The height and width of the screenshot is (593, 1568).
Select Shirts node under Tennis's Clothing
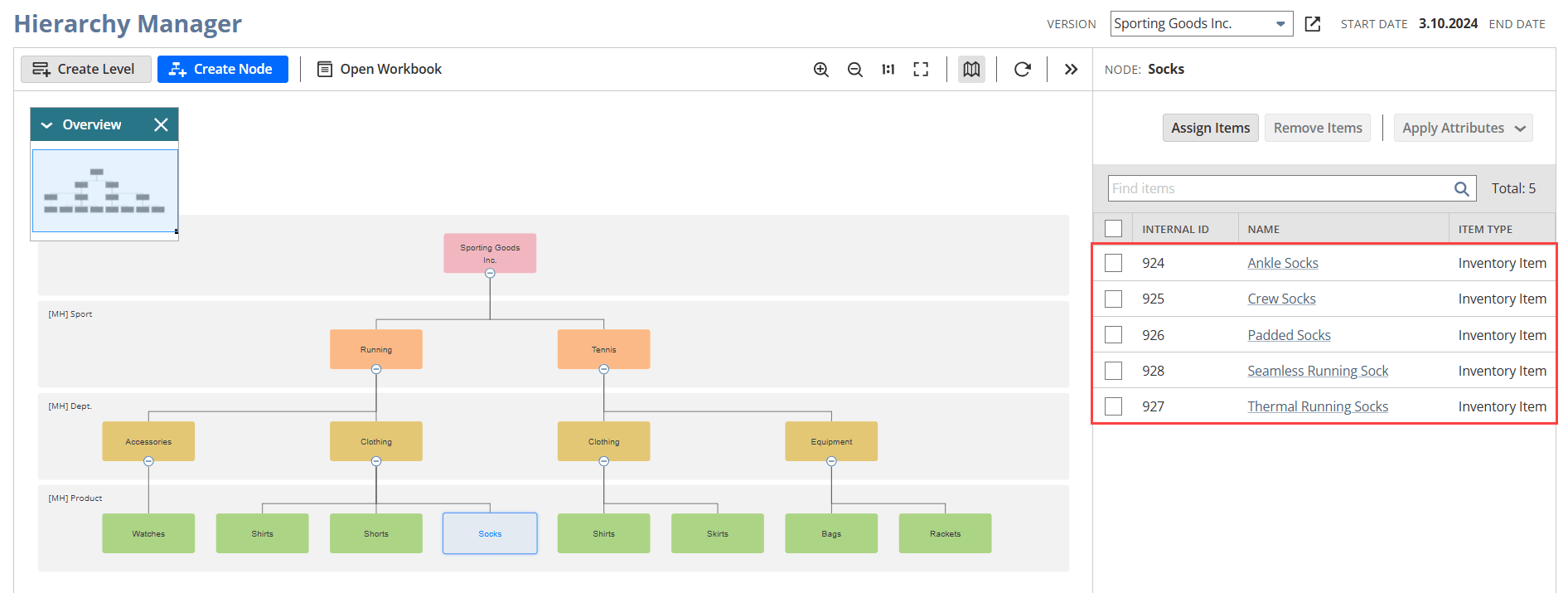603,533
